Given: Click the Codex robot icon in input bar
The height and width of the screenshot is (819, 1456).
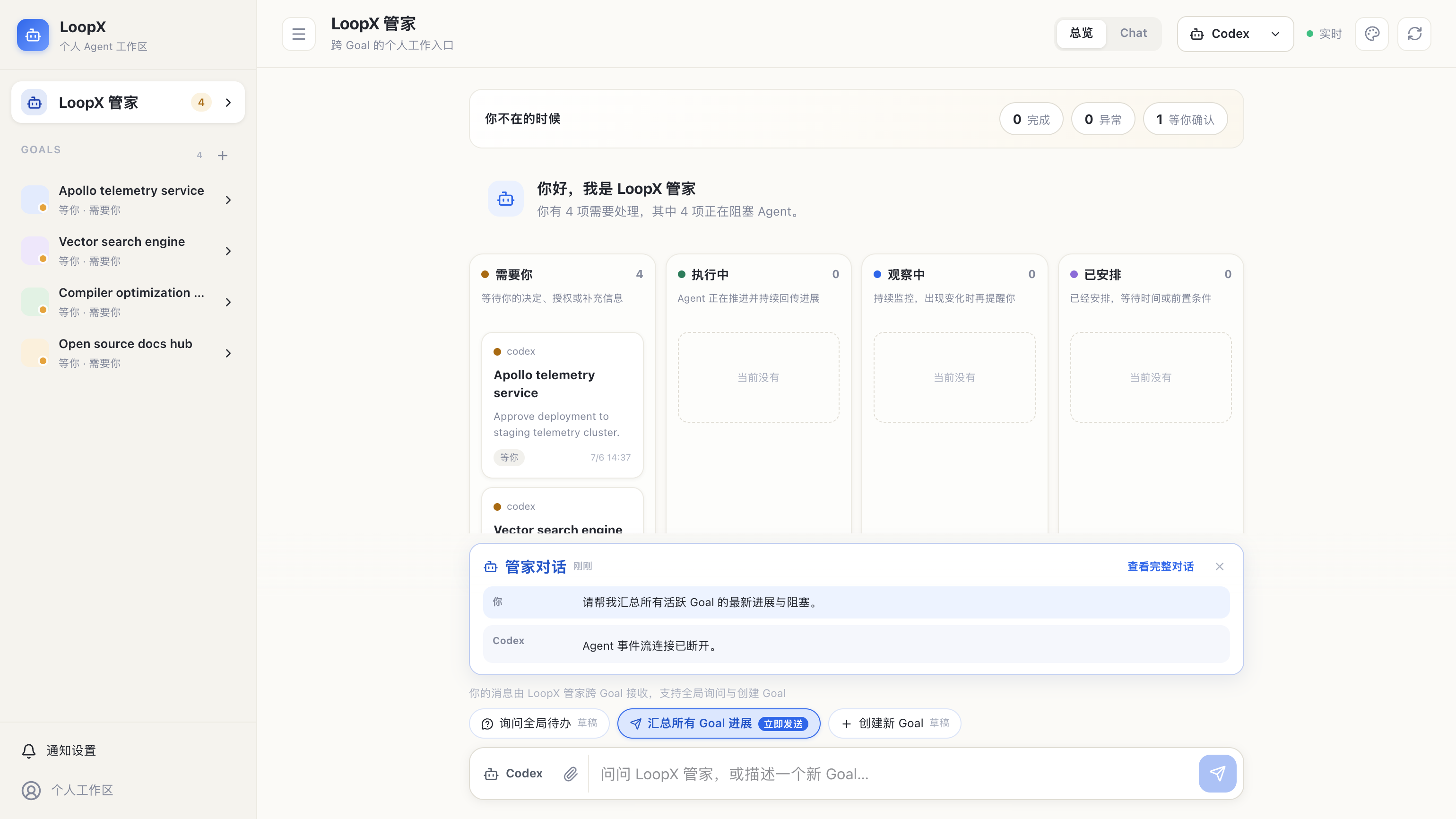Looking at the screenshot, I should tap(491, 774).
